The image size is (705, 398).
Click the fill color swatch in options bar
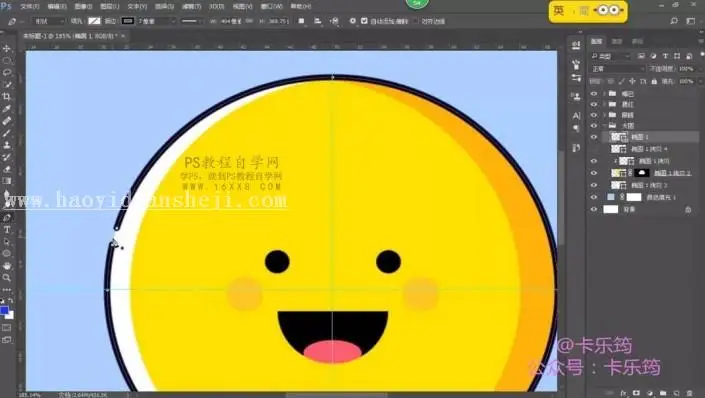click(x=94, y=21)
